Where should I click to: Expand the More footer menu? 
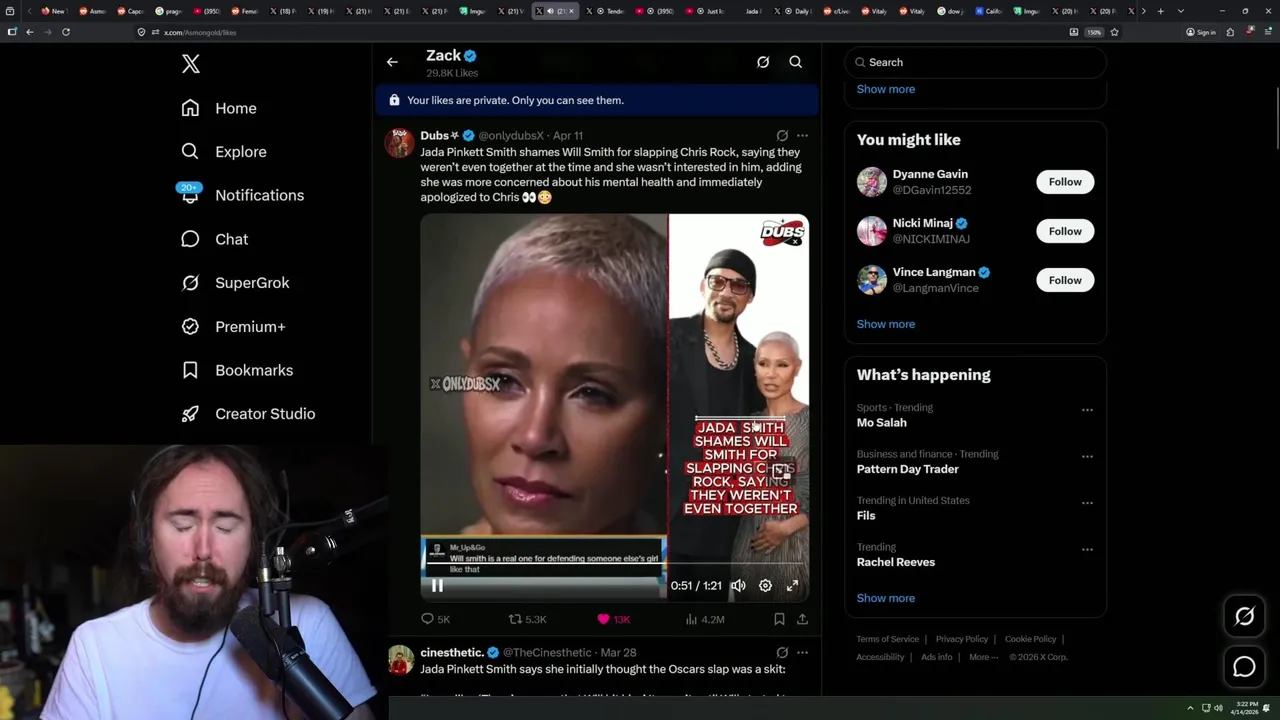[983, 657]
